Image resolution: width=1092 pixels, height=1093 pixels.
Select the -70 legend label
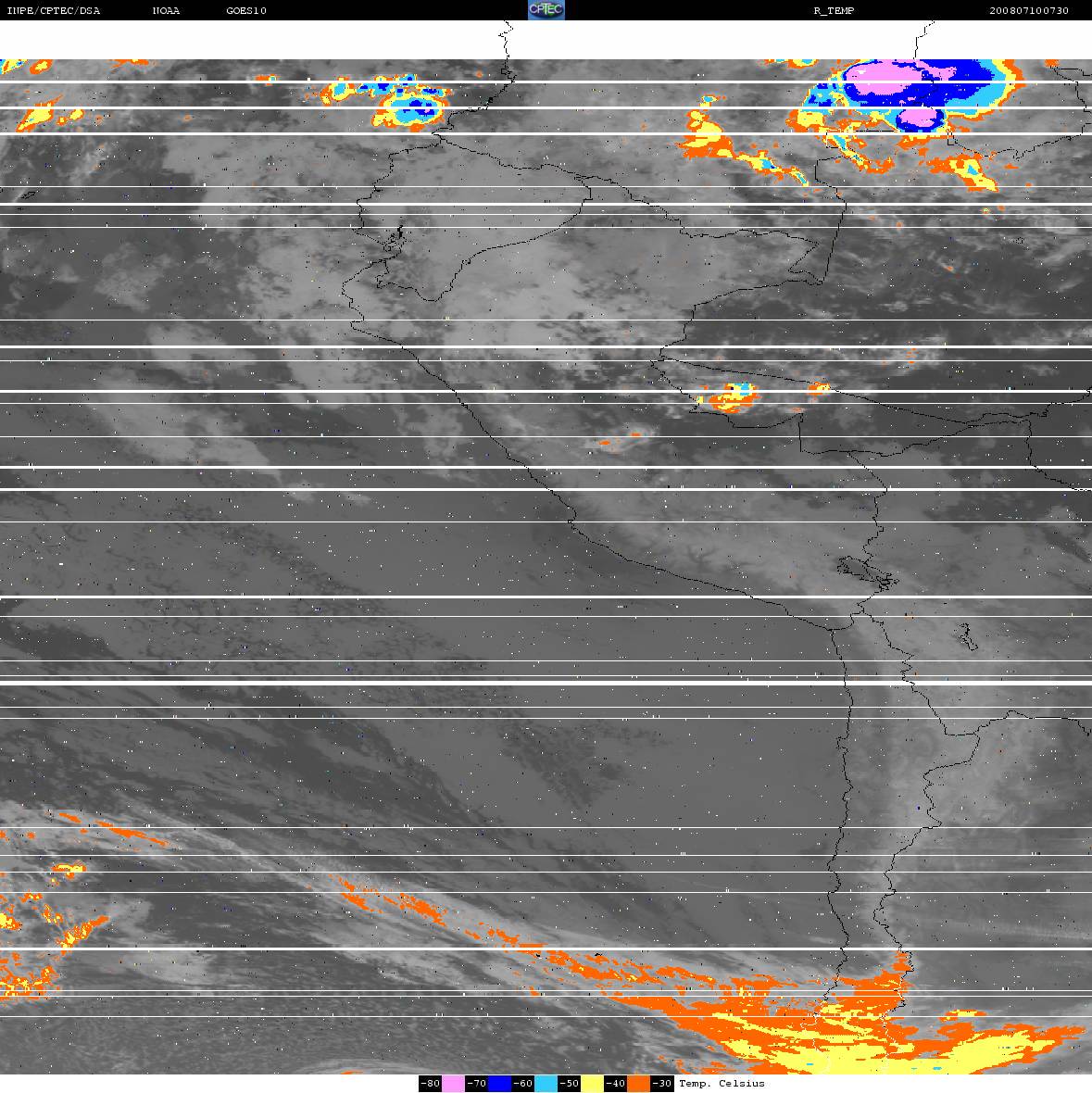point(477,1083)
